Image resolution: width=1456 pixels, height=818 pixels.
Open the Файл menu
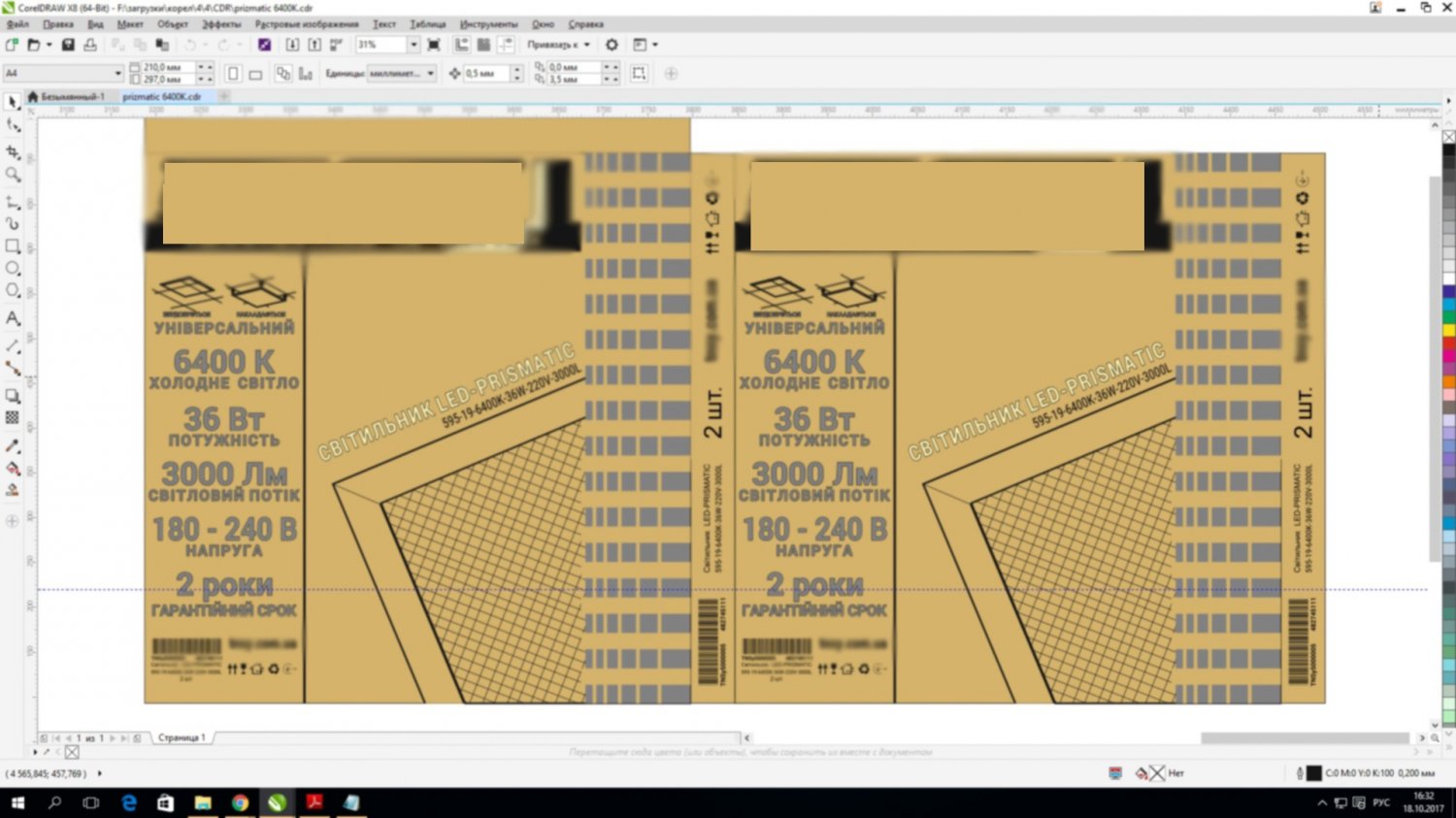click(x=17, y=24)
